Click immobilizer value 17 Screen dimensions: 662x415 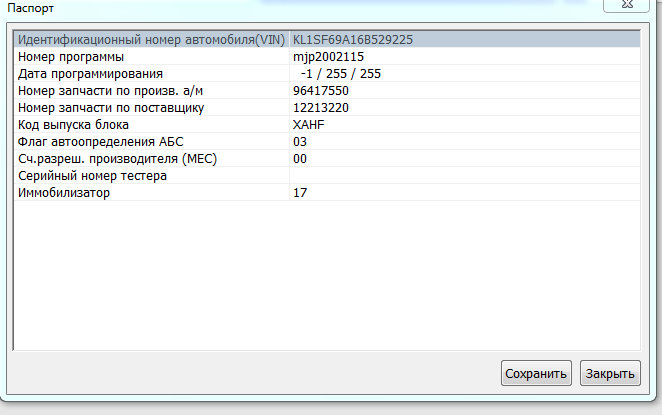[300, 193]
